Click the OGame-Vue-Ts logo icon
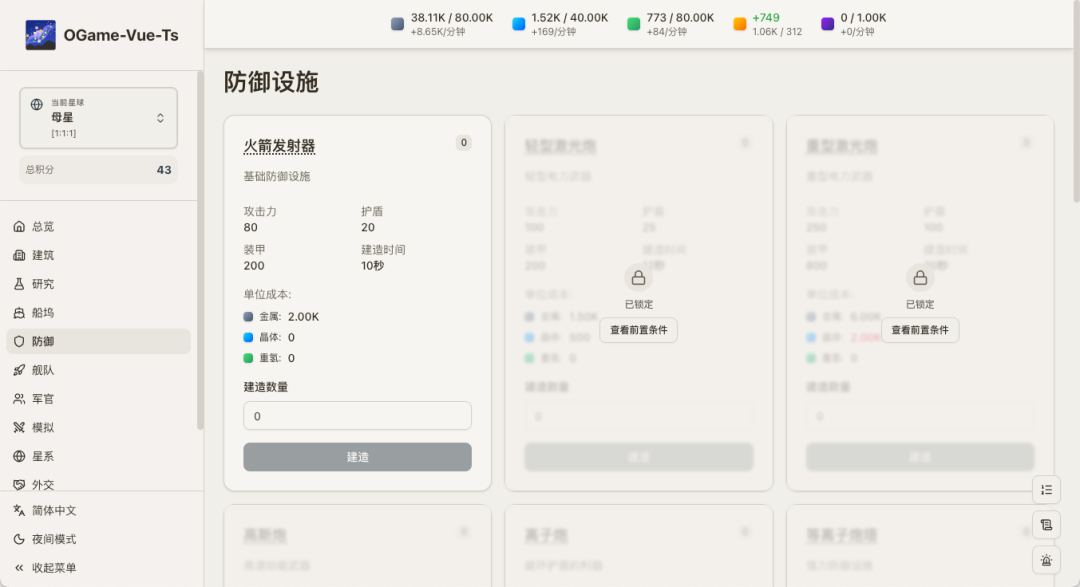This screenshot has height=587, width=1080. (x=41, y=35)
